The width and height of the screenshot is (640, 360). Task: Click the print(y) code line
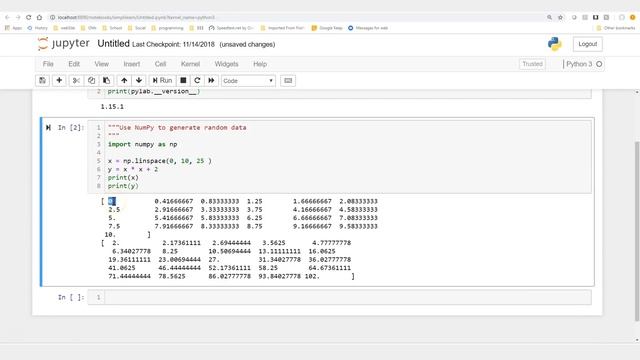123,186
